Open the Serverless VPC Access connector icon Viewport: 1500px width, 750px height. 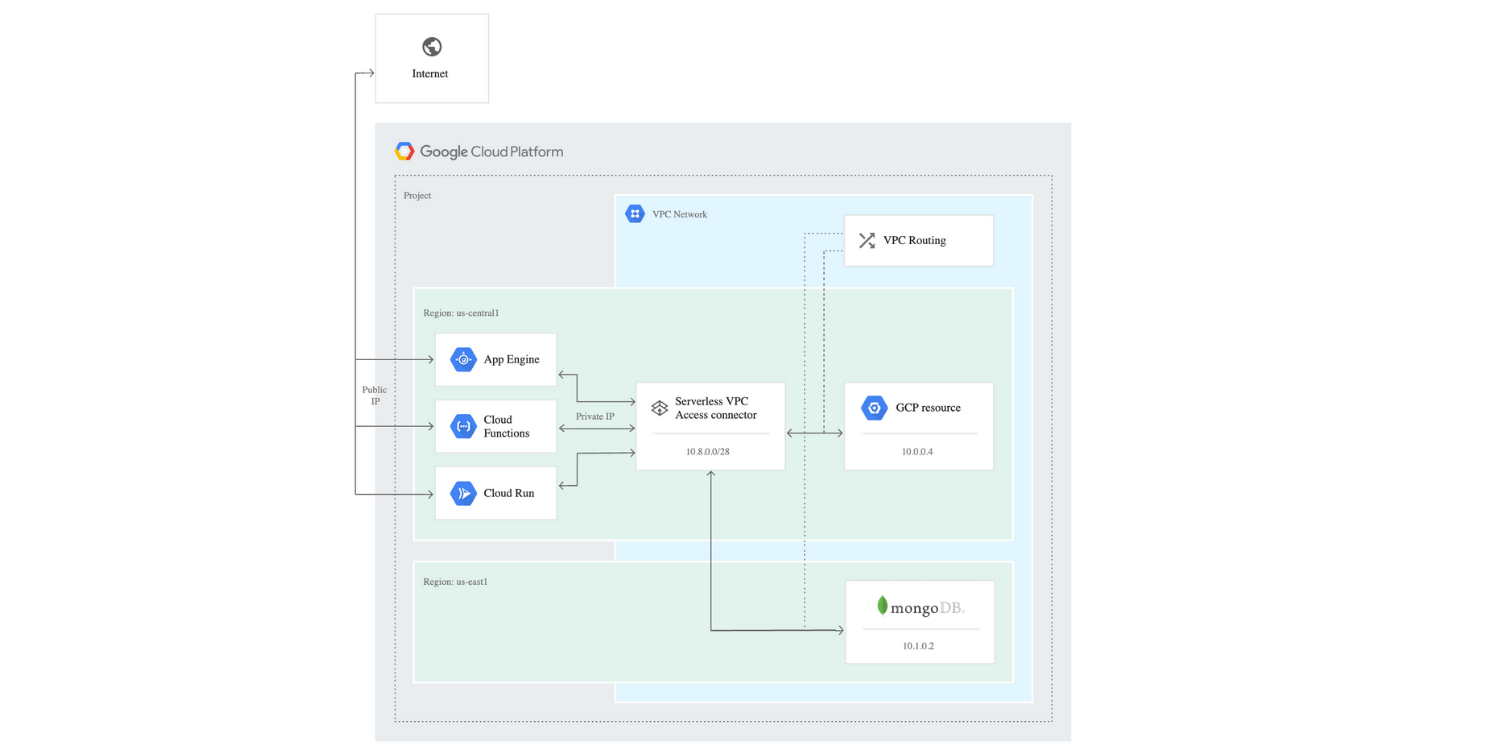tap(659, 408)
